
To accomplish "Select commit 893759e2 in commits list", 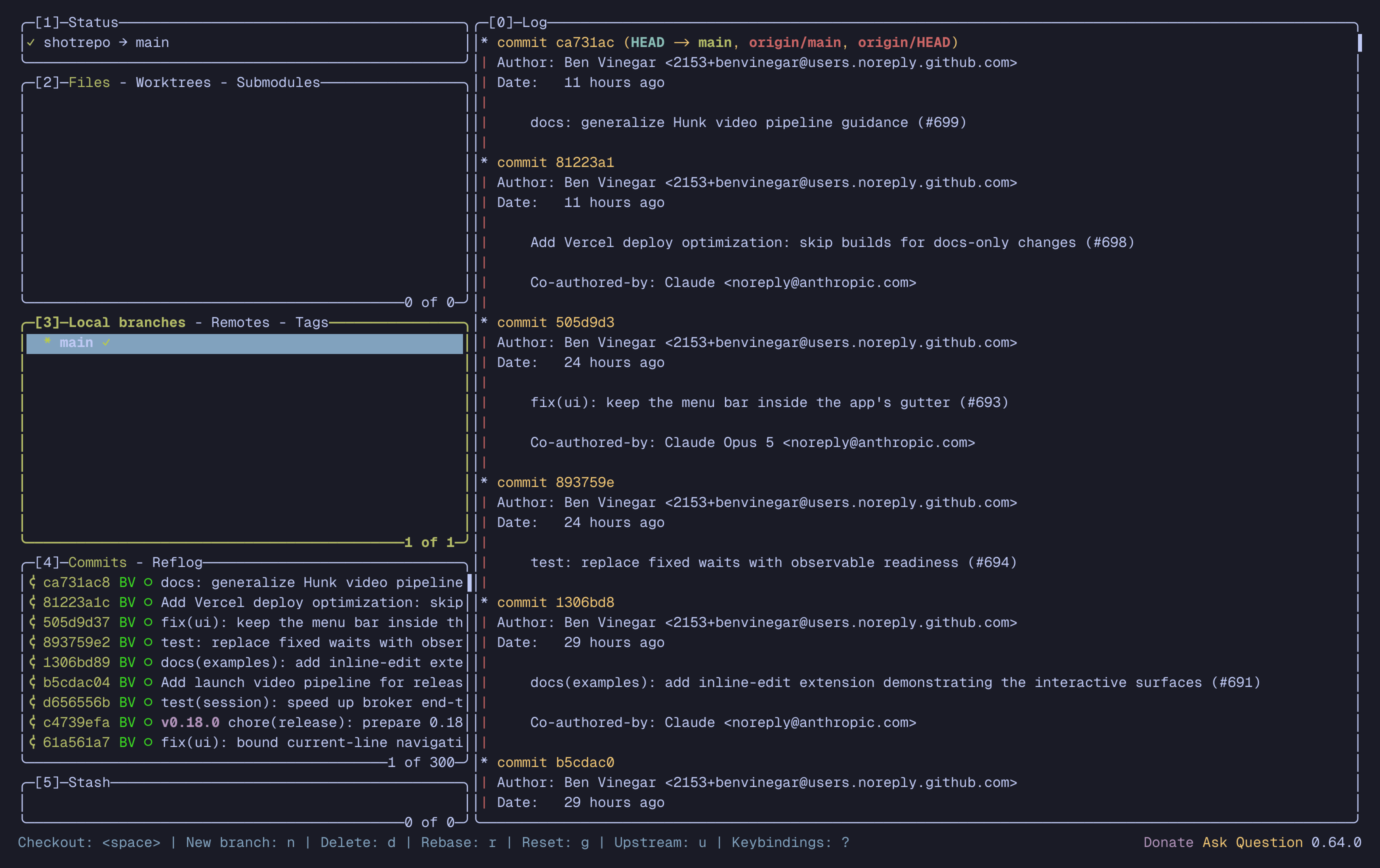I will coord(244,643).
